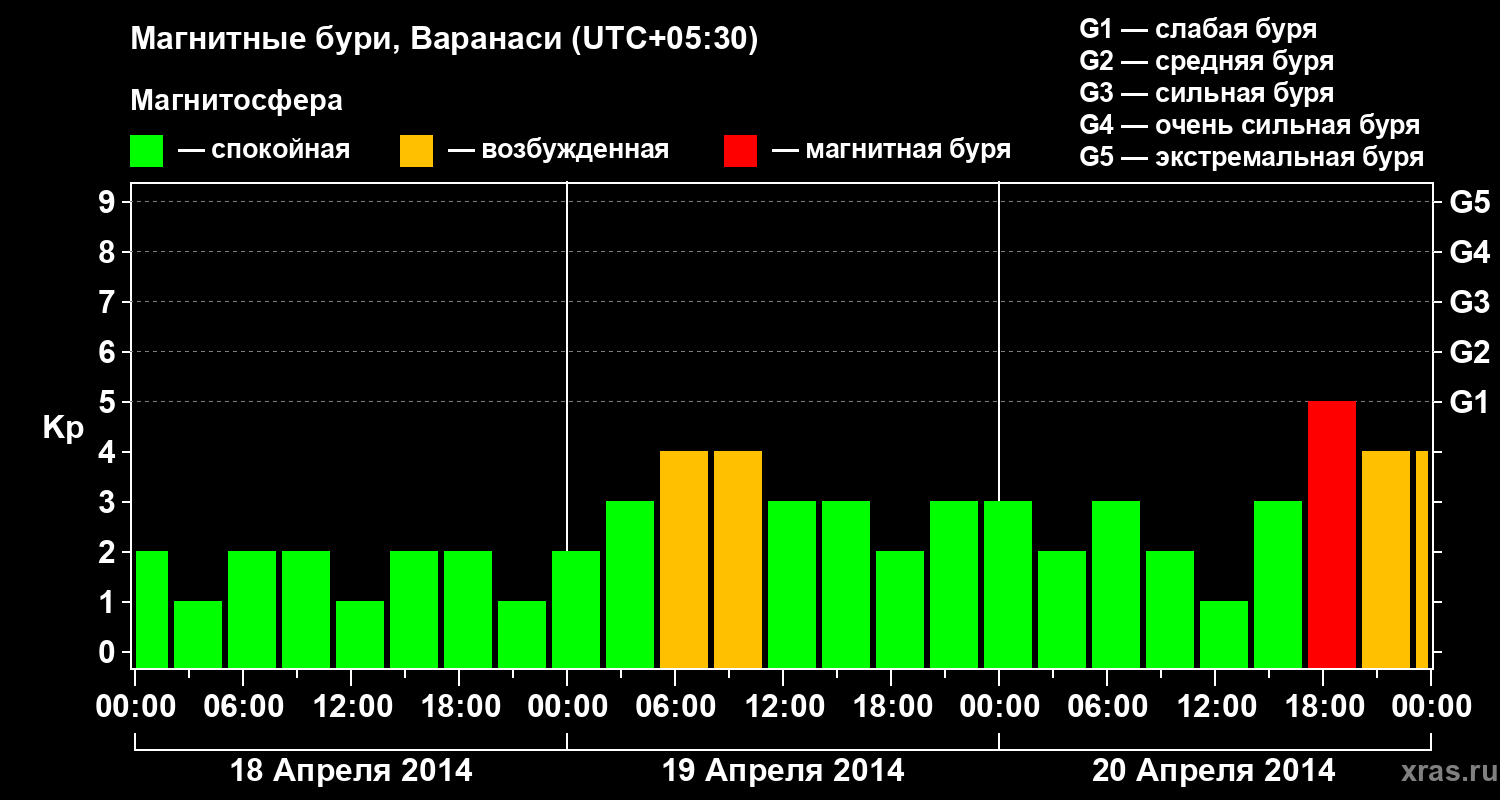The height and width of the screenshot is (800, 1500).
Task: Click the 'G5' label on the right axis
Action: [x=1469, y=202]
